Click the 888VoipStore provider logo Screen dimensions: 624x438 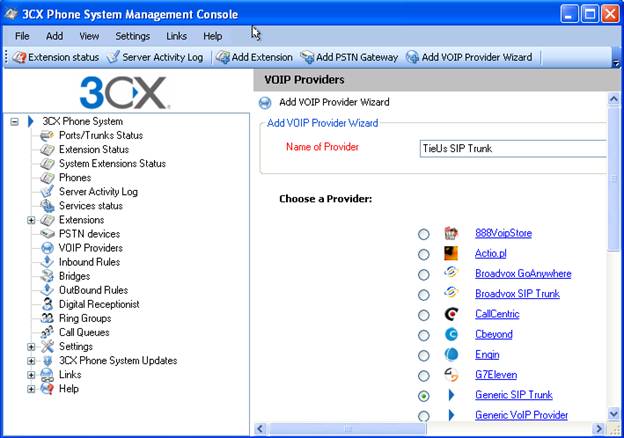451,233
